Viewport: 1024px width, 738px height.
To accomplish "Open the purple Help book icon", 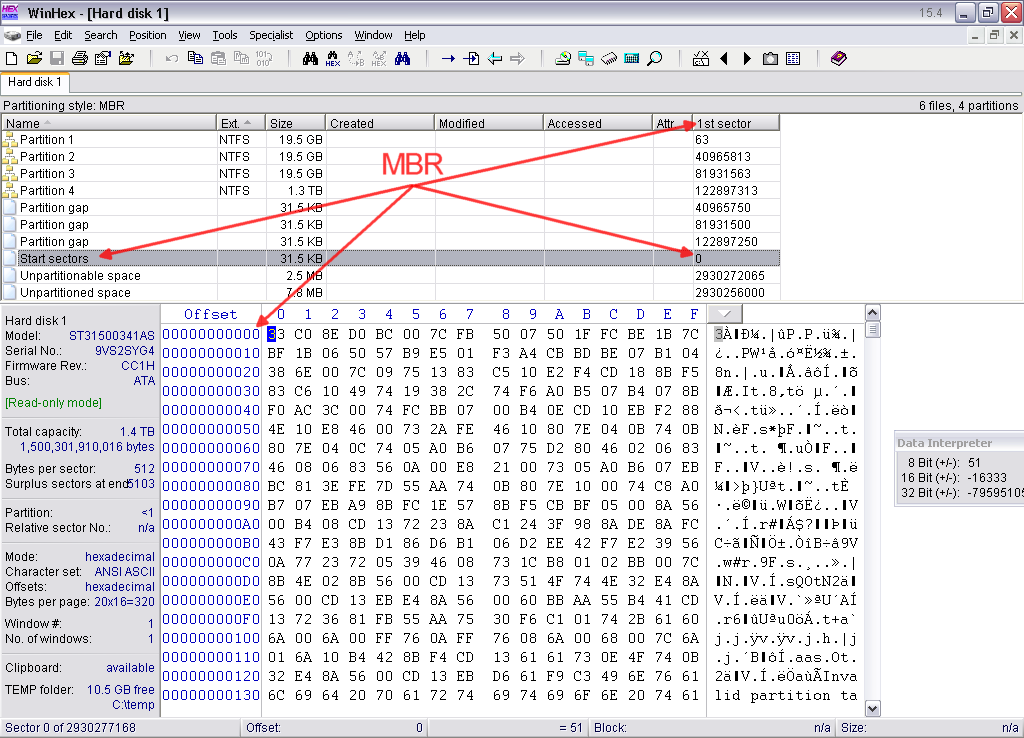I will click(x=839, y=59).
